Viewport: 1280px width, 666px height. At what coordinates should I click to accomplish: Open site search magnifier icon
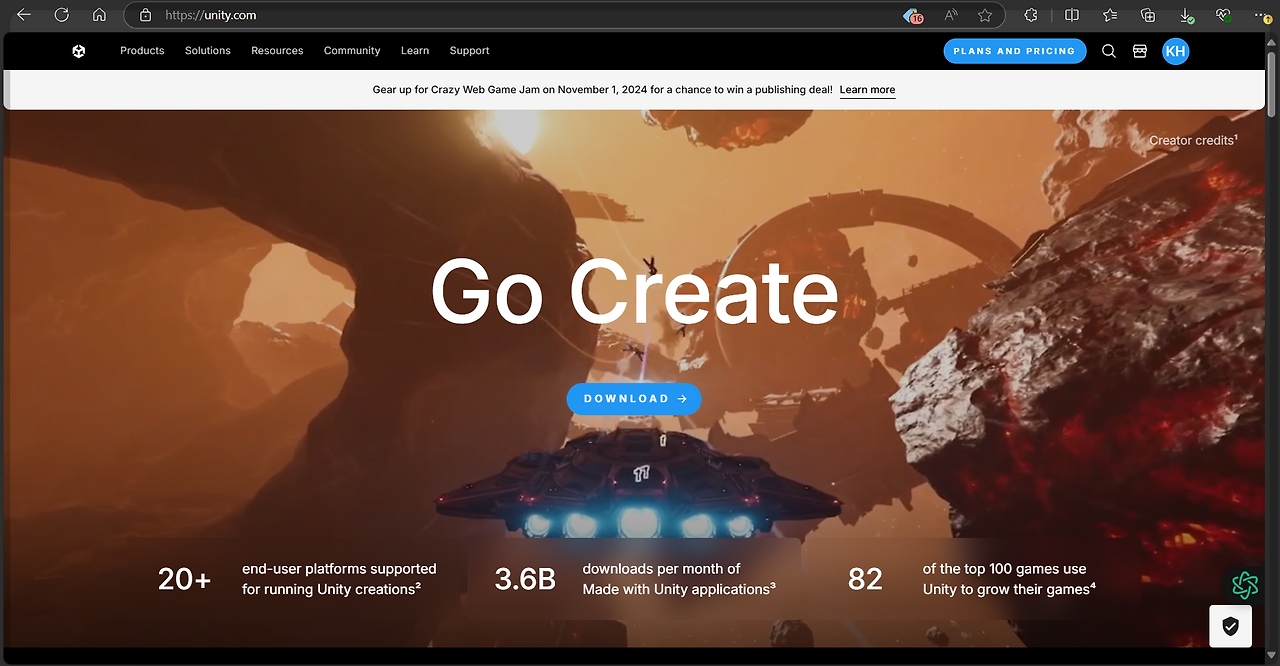pos(1109,51)
